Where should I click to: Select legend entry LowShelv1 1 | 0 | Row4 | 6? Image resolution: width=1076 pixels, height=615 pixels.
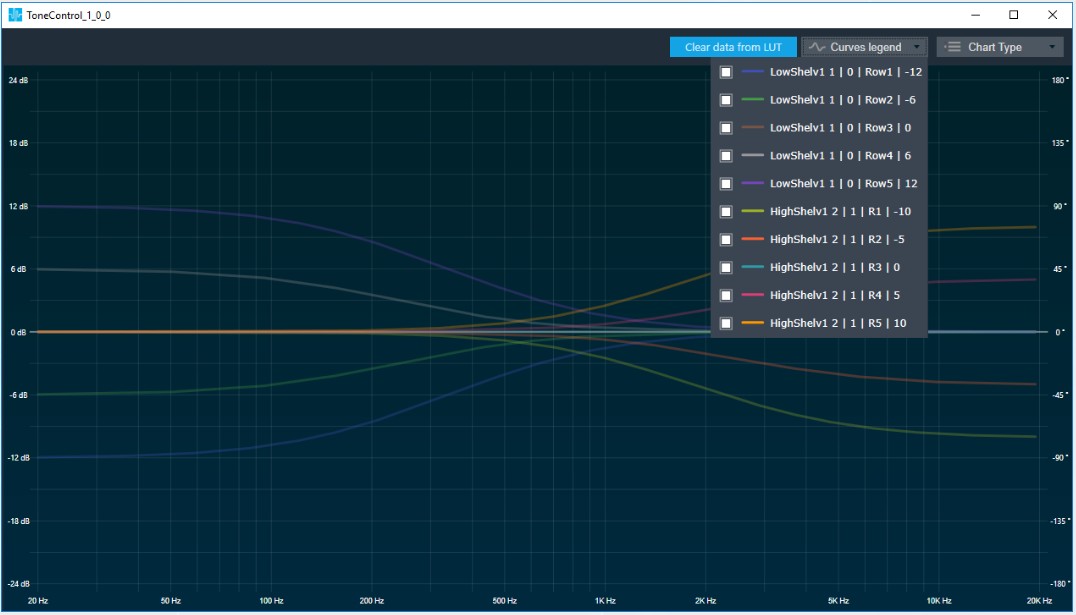(x=841, y=156)
